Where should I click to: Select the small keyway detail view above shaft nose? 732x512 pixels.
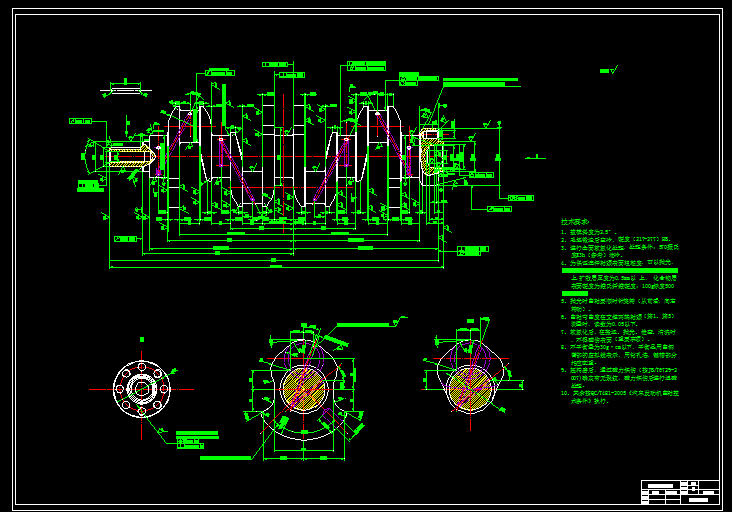(x=126, y=90)
